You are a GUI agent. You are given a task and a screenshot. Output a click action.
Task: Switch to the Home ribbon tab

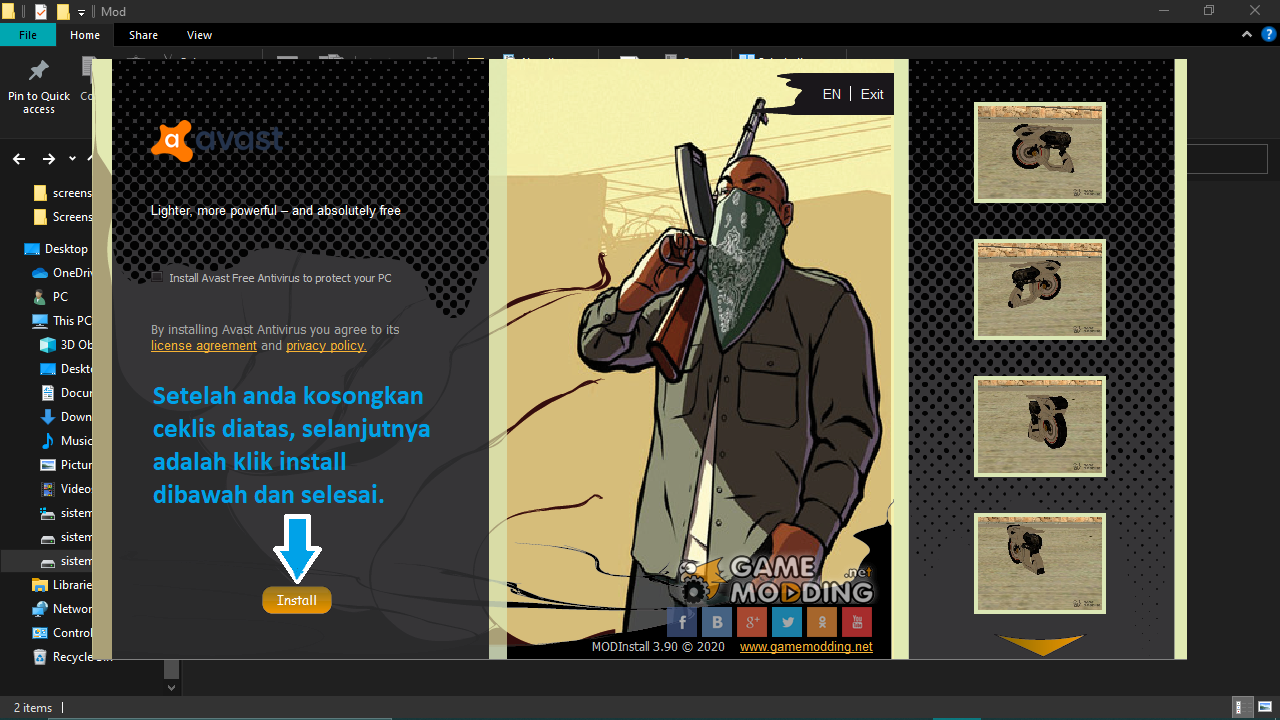pos(85,35)
